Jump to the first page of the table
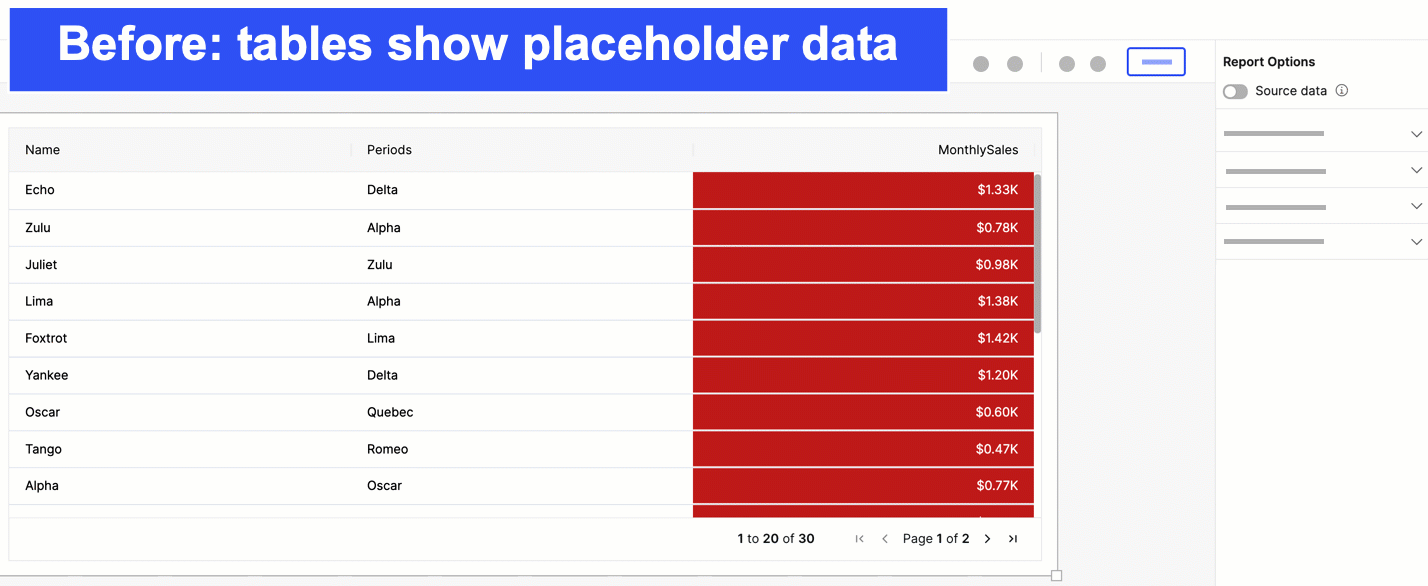The width and height of the screenshot is (1428, 586). point(859,538)
